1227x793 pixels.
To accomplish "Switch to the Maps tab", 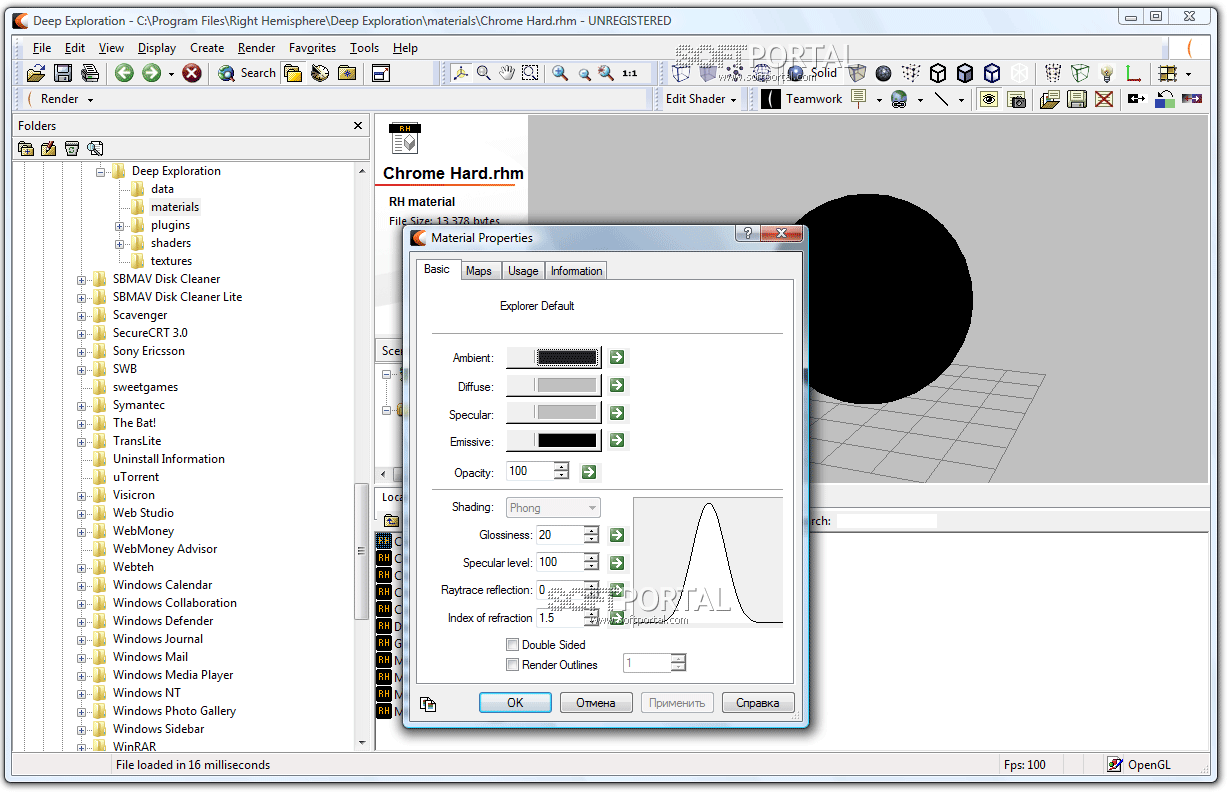I will click(479, 271).
